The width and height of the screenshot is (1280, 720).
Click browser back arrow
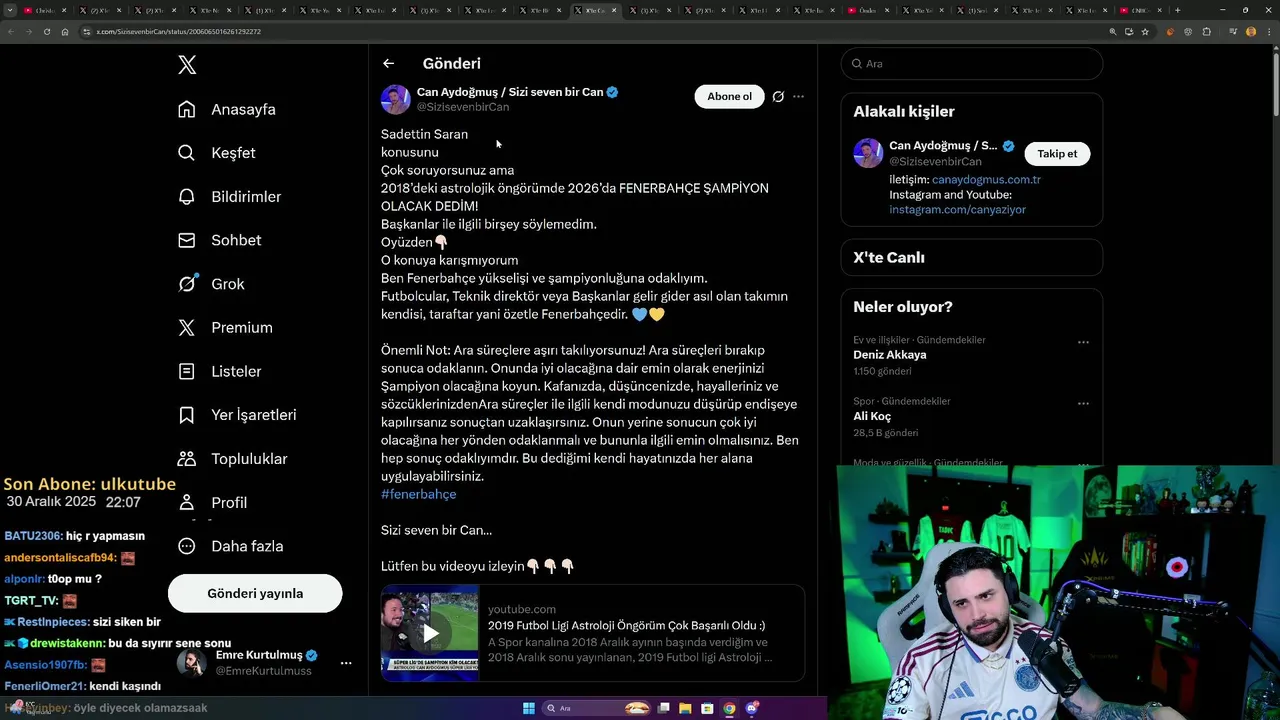click(11, 31)
